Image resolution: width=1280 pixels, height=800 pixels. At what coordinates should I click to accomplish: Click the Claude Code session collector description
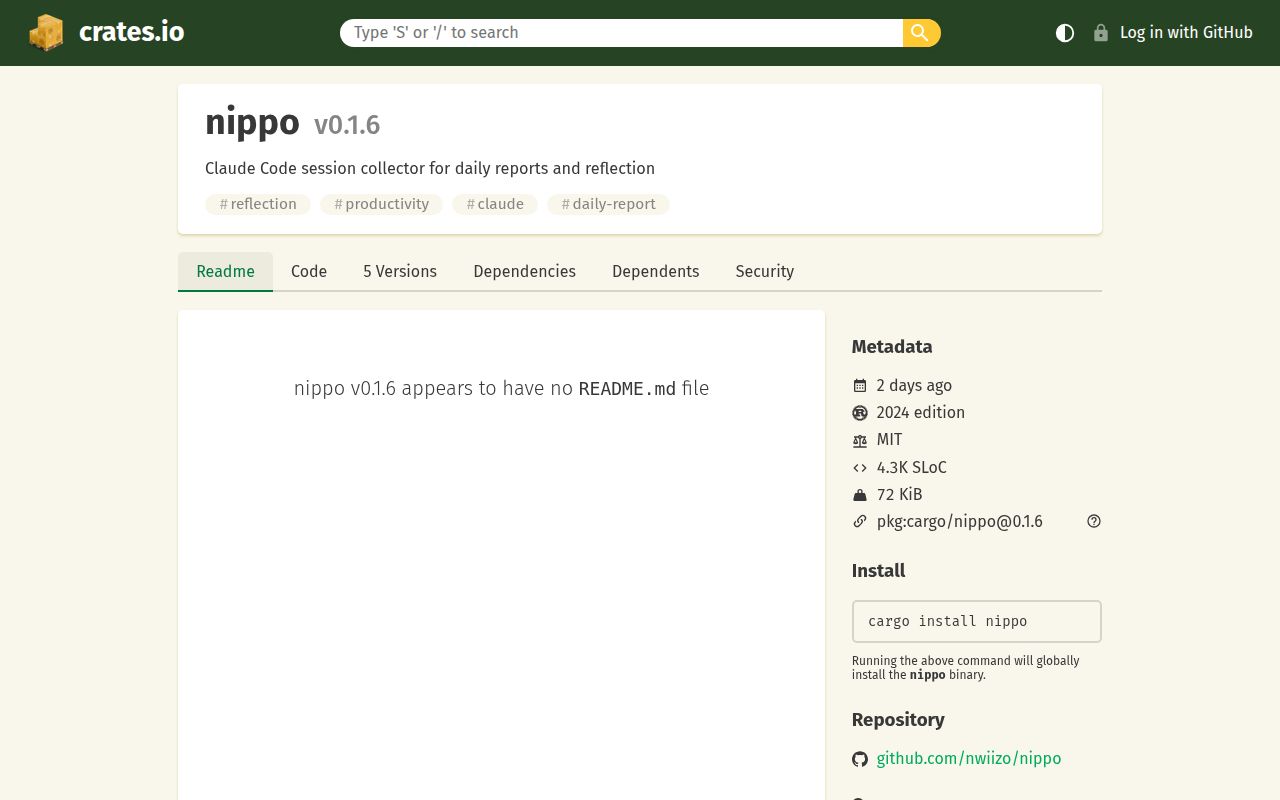click(430, 168)
